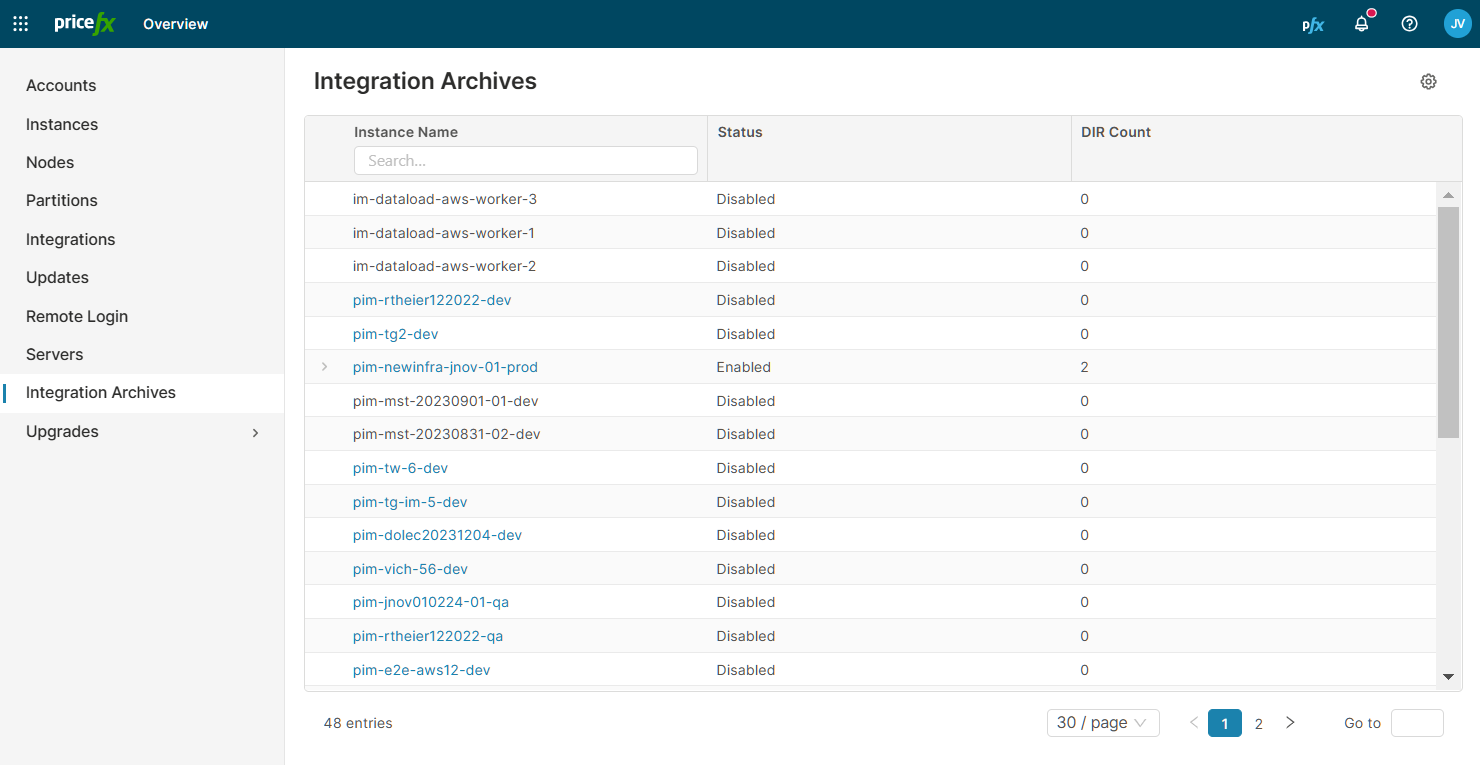Open Integration Archives table settings gear
The width and height of the screenshot is (1480, 765).
coord(1428,81)
